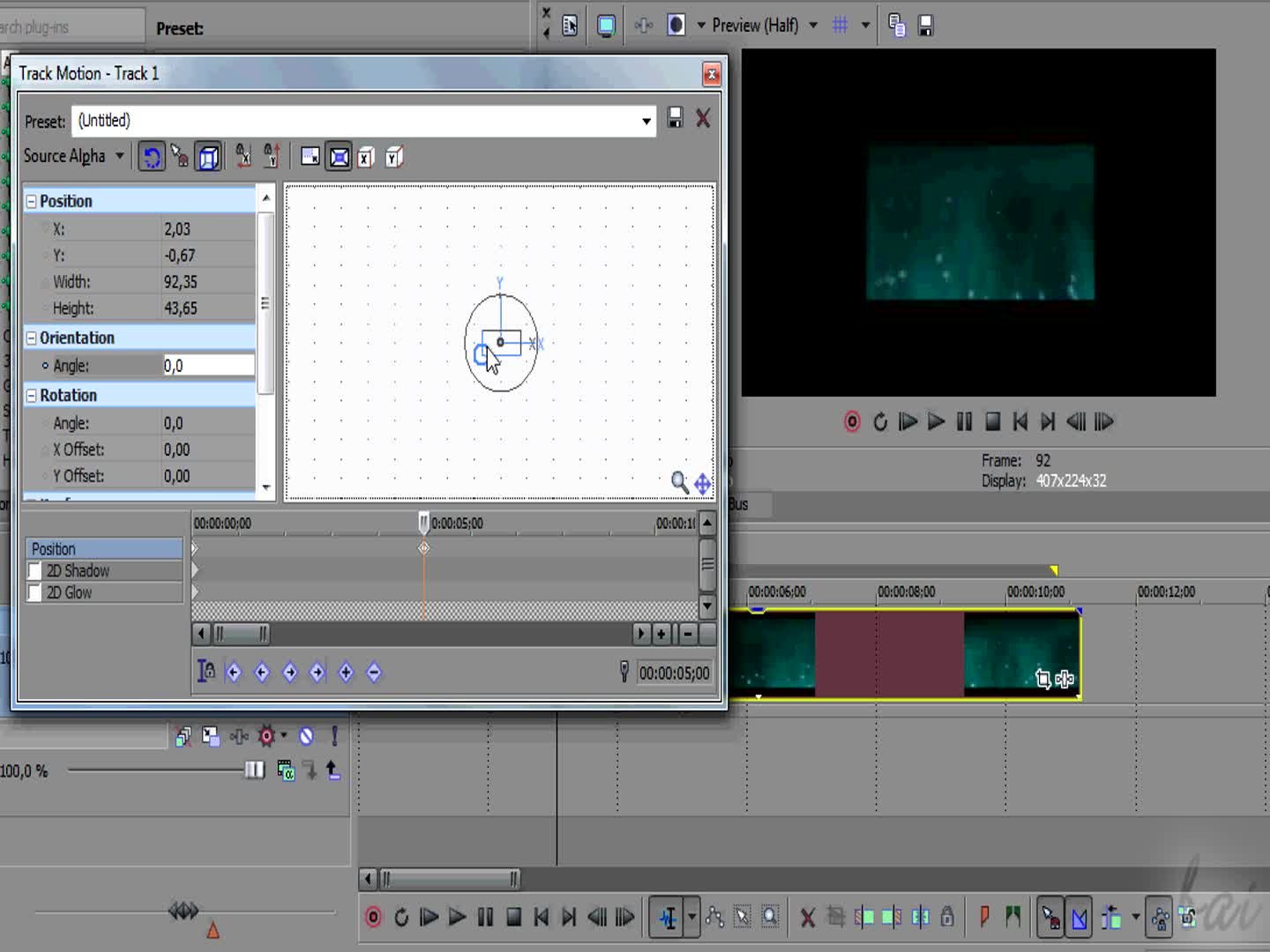The width and height of the screenshot is (1270, 952).
Task: Toggle the Prevent Movement (X) icon
Action: [x=244, y=157]
